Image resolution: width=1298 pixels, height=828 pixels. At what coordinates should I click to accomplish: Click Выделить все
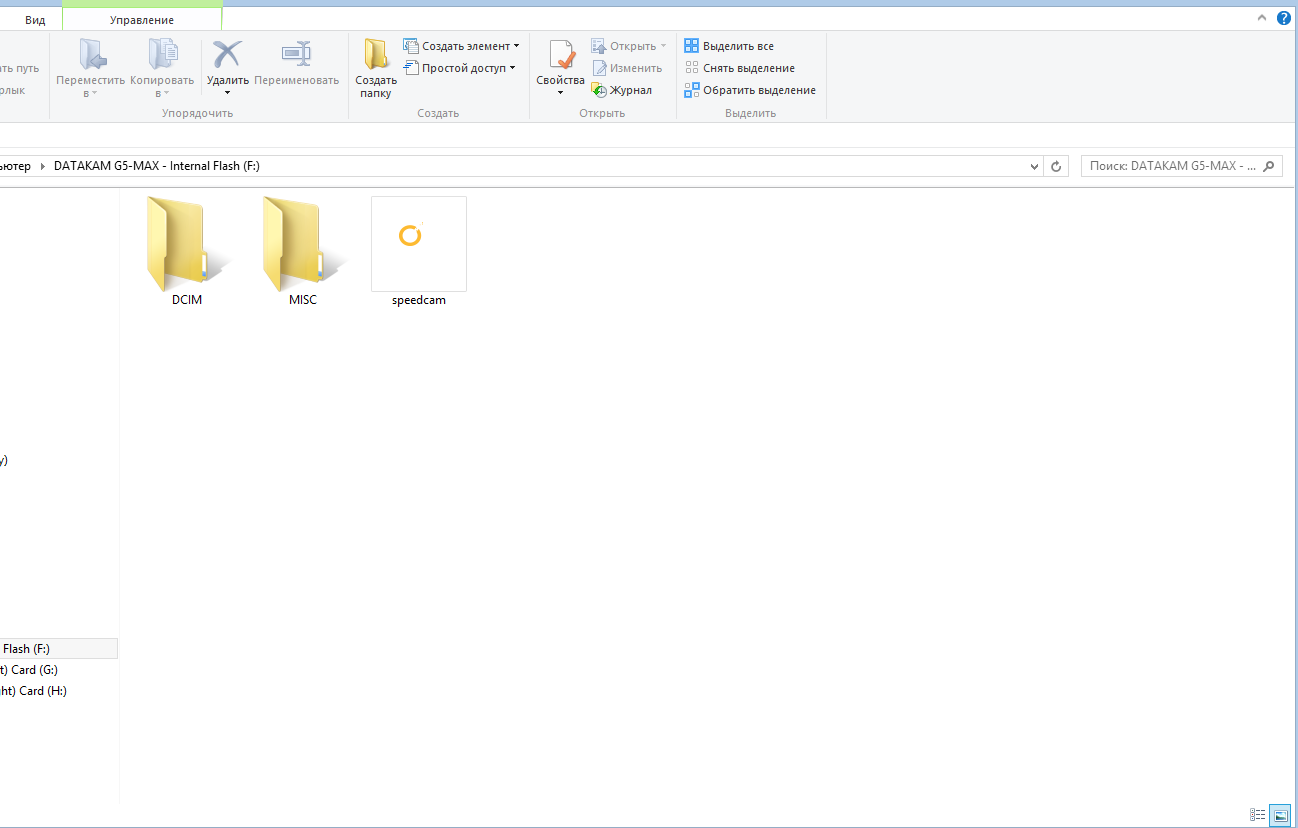729,46
